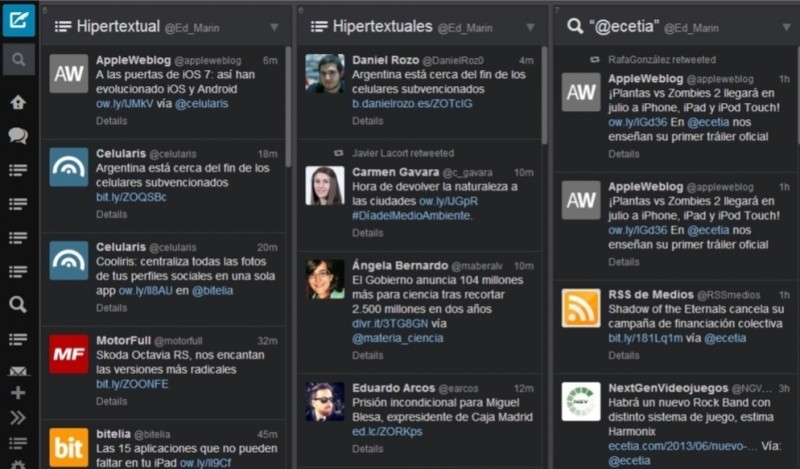Click the list icon in Hipertextuales column header
The height and width of the screenshot is (469, 800).
319,27
